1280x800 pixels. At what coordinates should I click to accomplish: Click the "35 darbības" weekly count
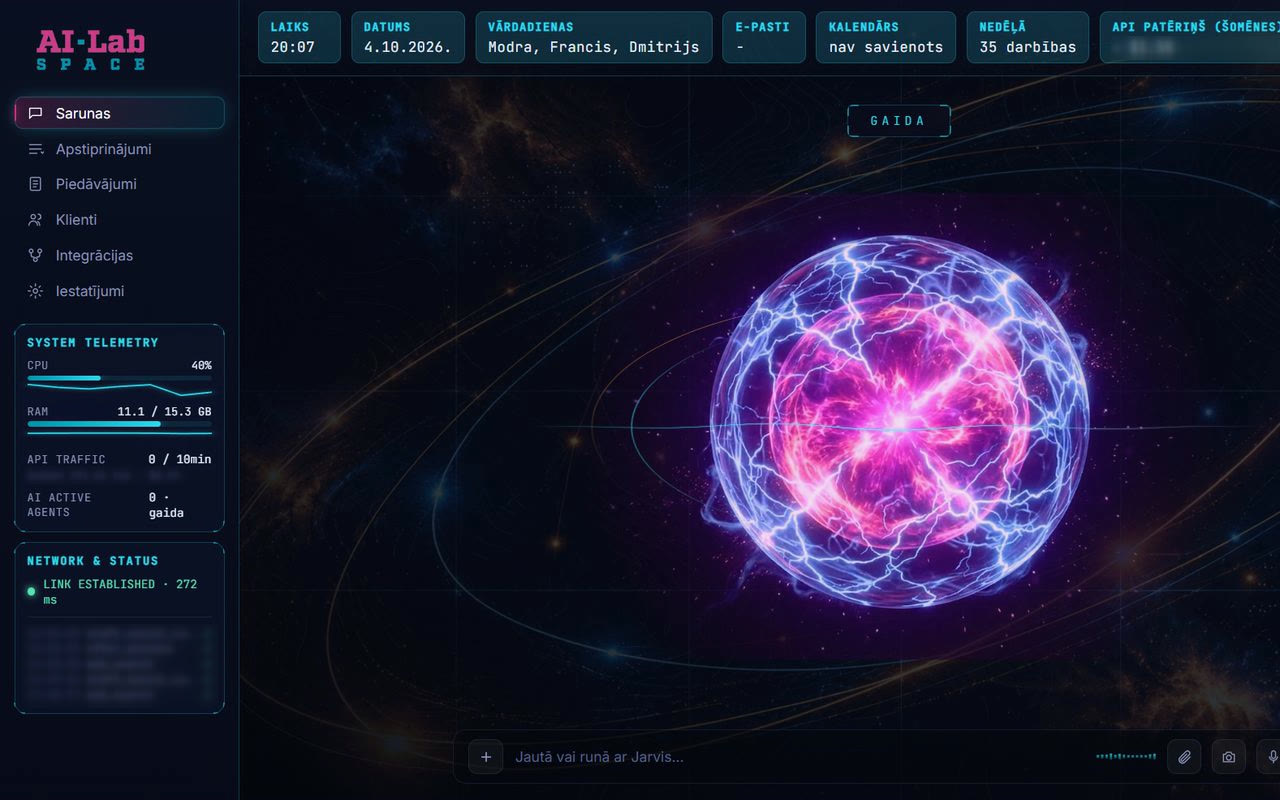(x=1028, y=47)
